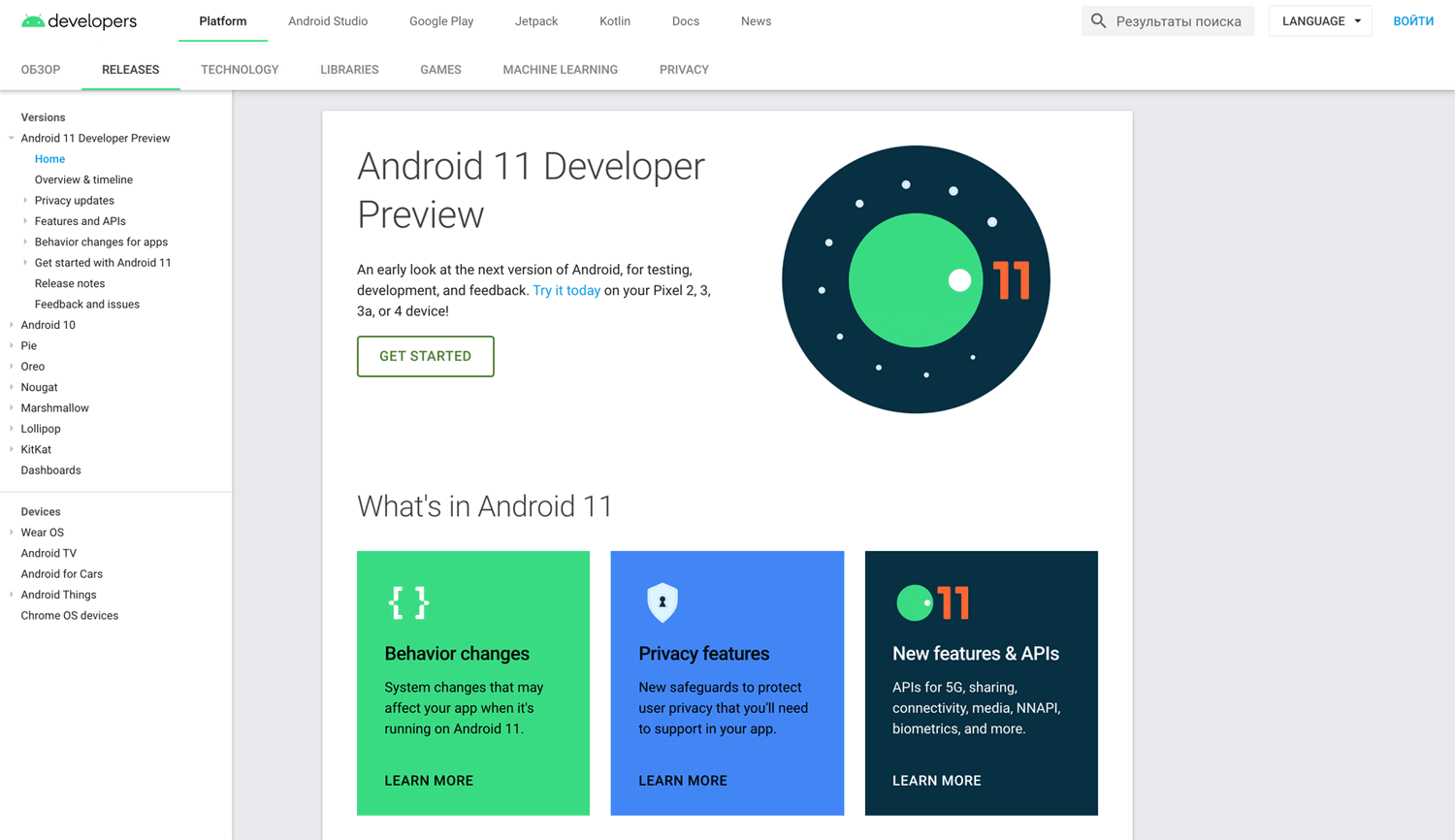Click the privacy shield icon on the blue card
The width and height of the screenshot is (1455, 840).
662,602
